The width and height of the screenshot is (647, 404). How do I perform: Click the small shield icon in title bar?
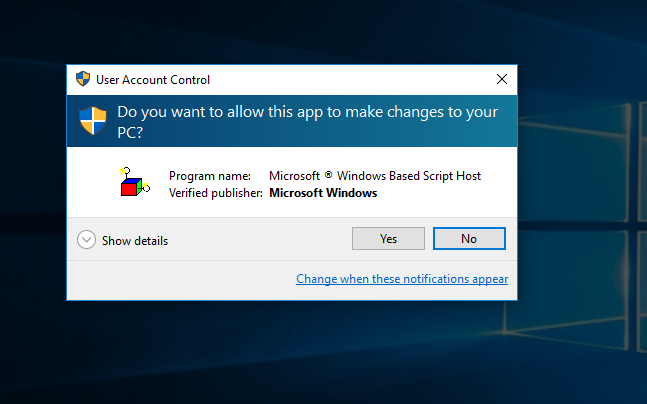(83, 78)
